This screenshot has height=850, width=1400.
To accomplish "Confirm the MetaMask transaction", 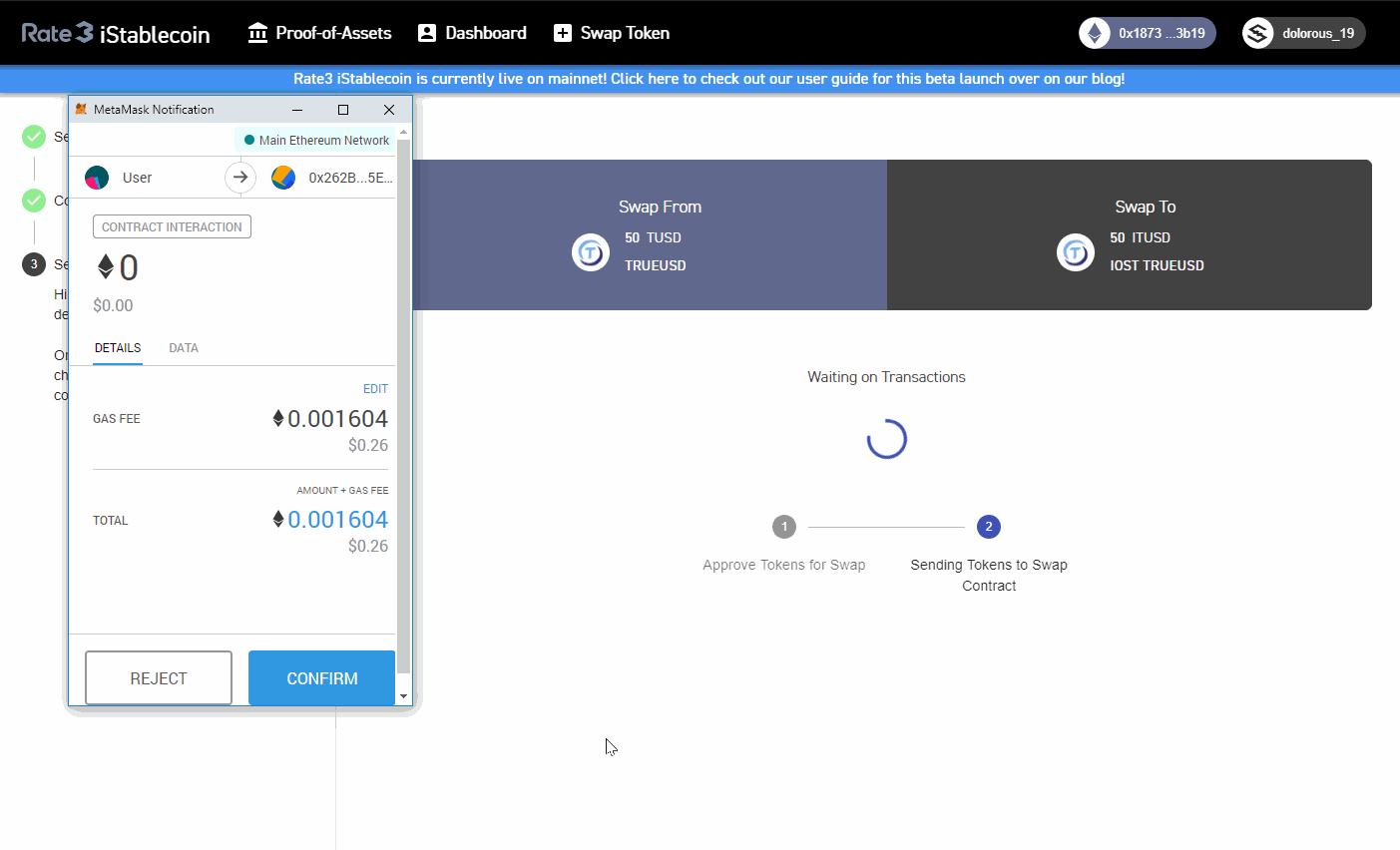I will point(322,678).
